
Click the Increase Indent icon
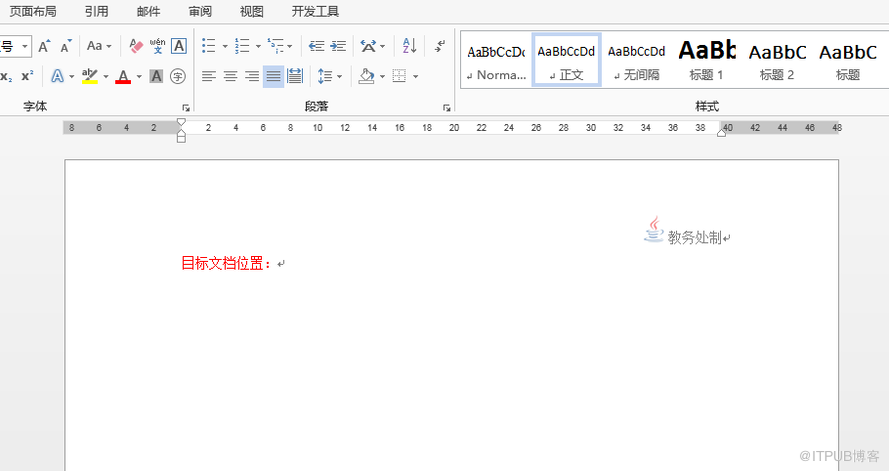click(x=338, y=46)
